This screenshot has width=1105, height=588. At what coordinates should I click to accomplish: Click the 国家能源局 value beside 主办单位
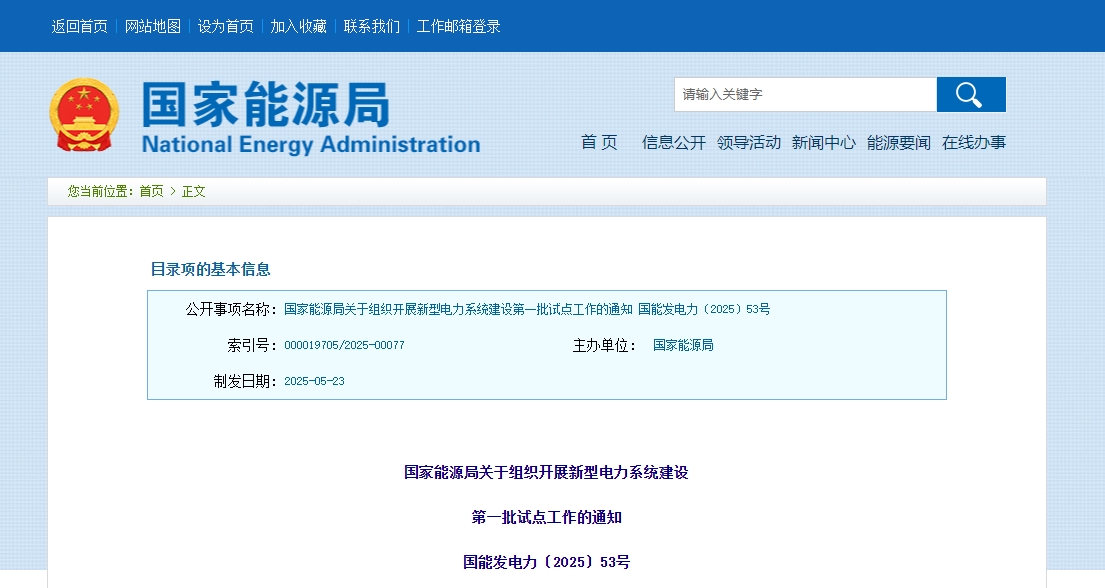click(683, 345)
